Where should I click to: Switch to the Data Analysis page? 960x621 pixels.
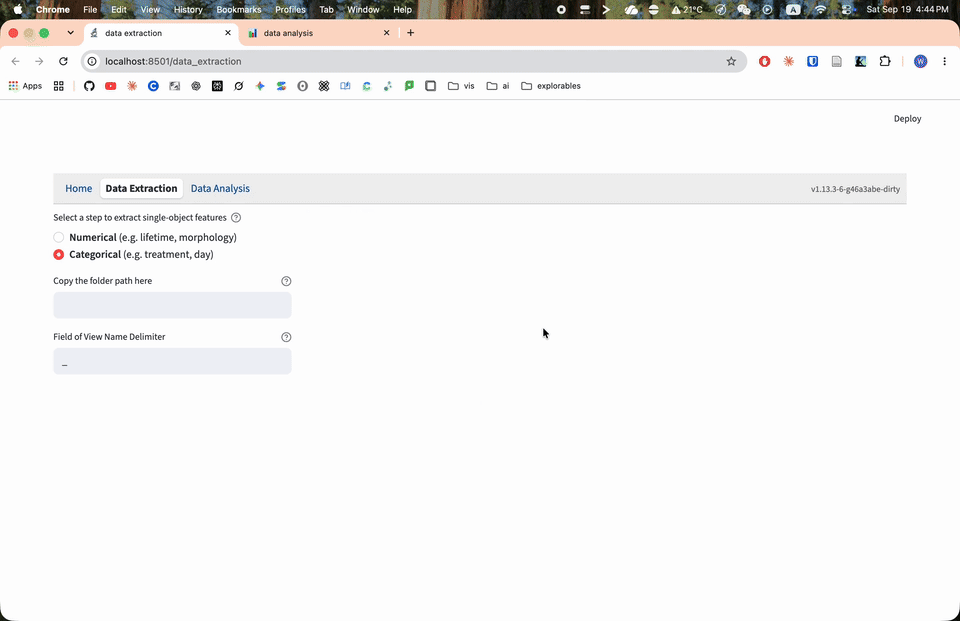point(220,189)
